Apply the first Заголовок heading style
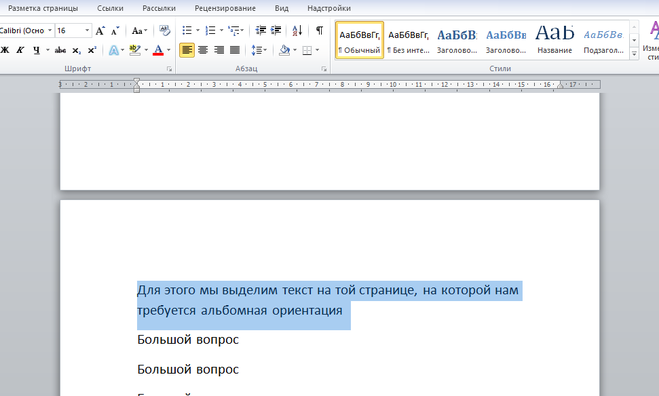659x396 pixels. (x=457, y=40)
